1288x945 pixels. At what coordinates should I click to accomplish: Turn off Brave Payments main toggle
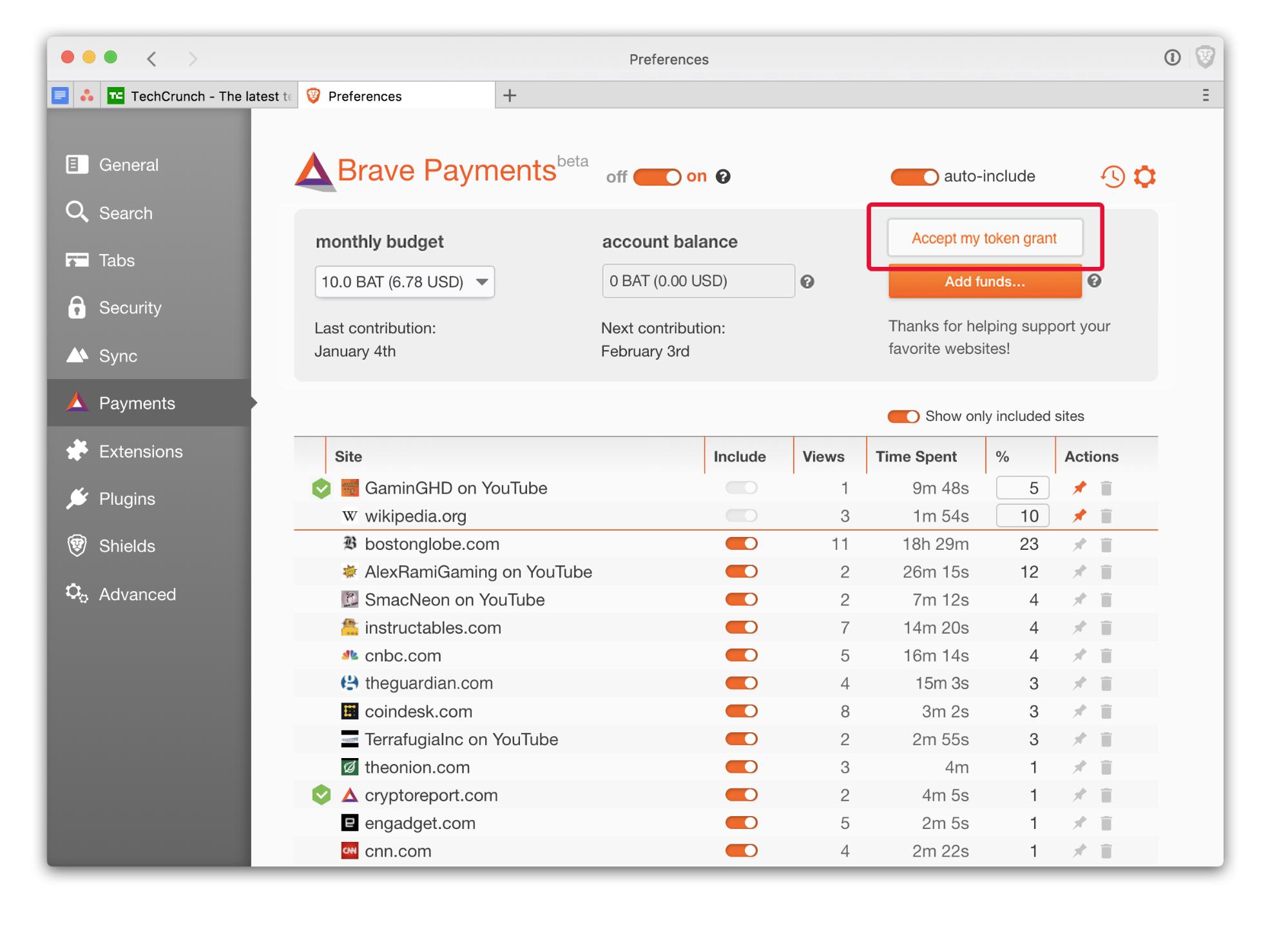657,177
